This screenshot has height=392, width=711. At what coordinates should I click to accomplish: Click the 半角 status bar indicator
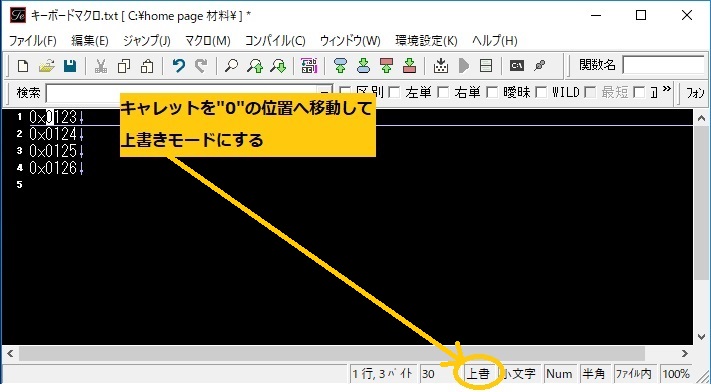tap(594, 374)
